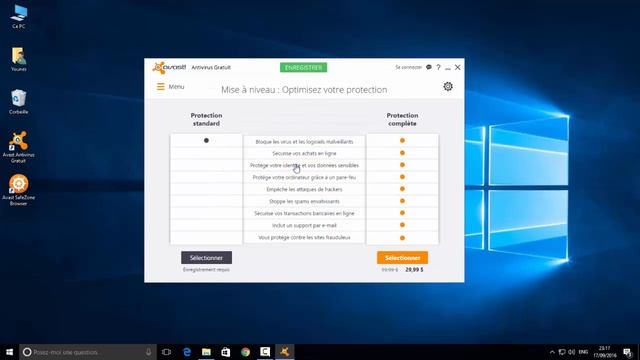Close the Avast window

(x=458, y=67)
